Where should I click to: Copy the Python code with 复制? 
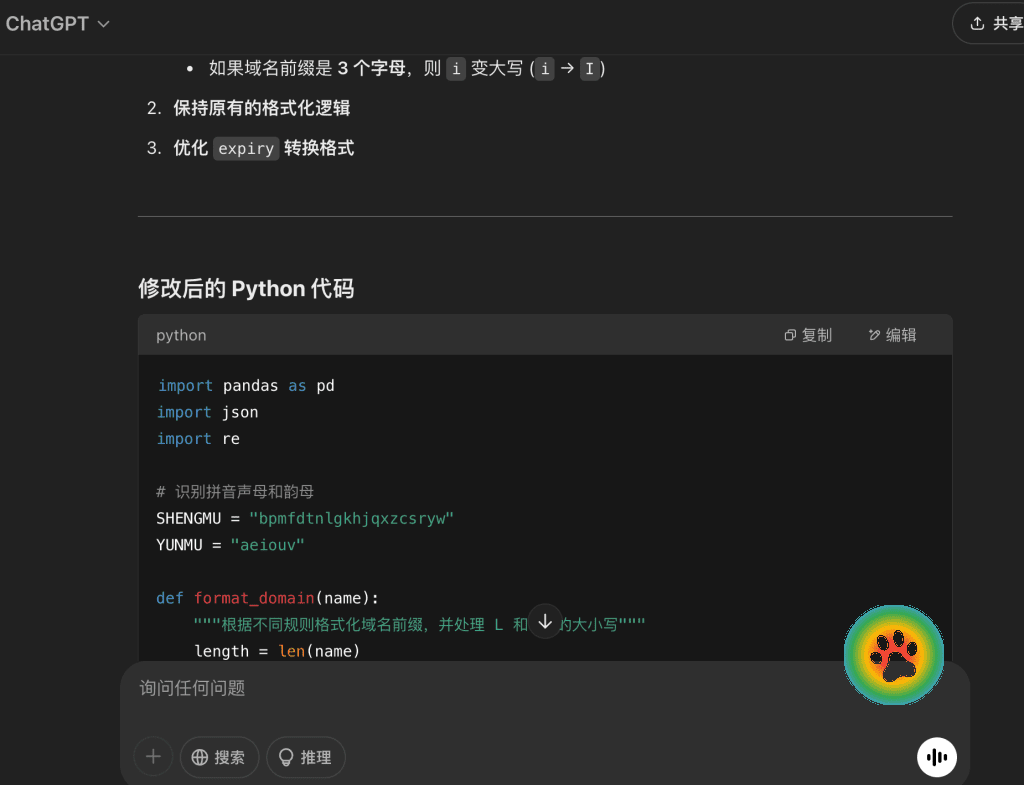pos(808,335)
